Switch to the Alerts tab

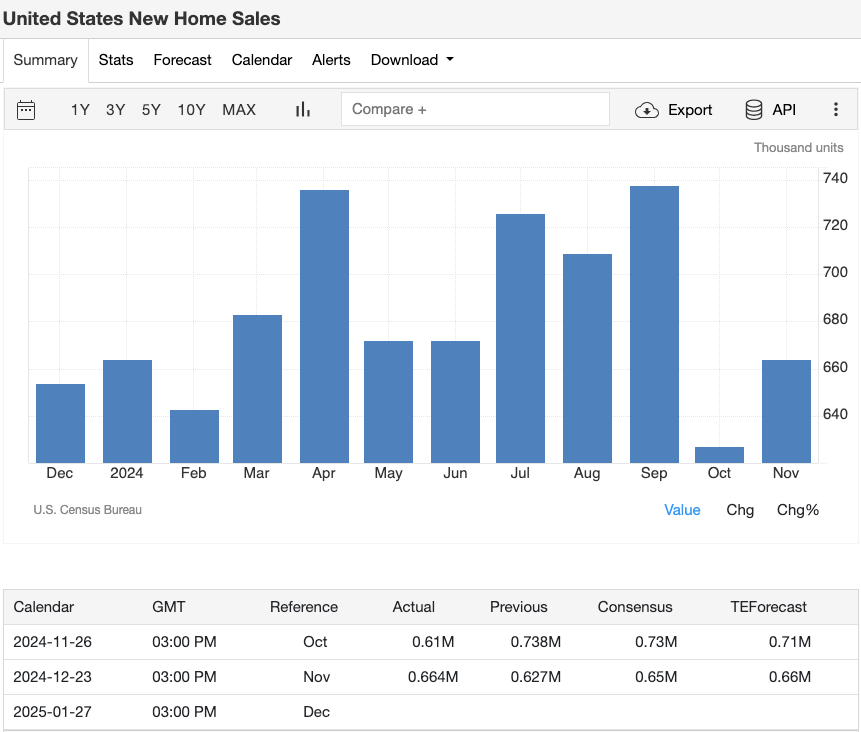point(331,60)
